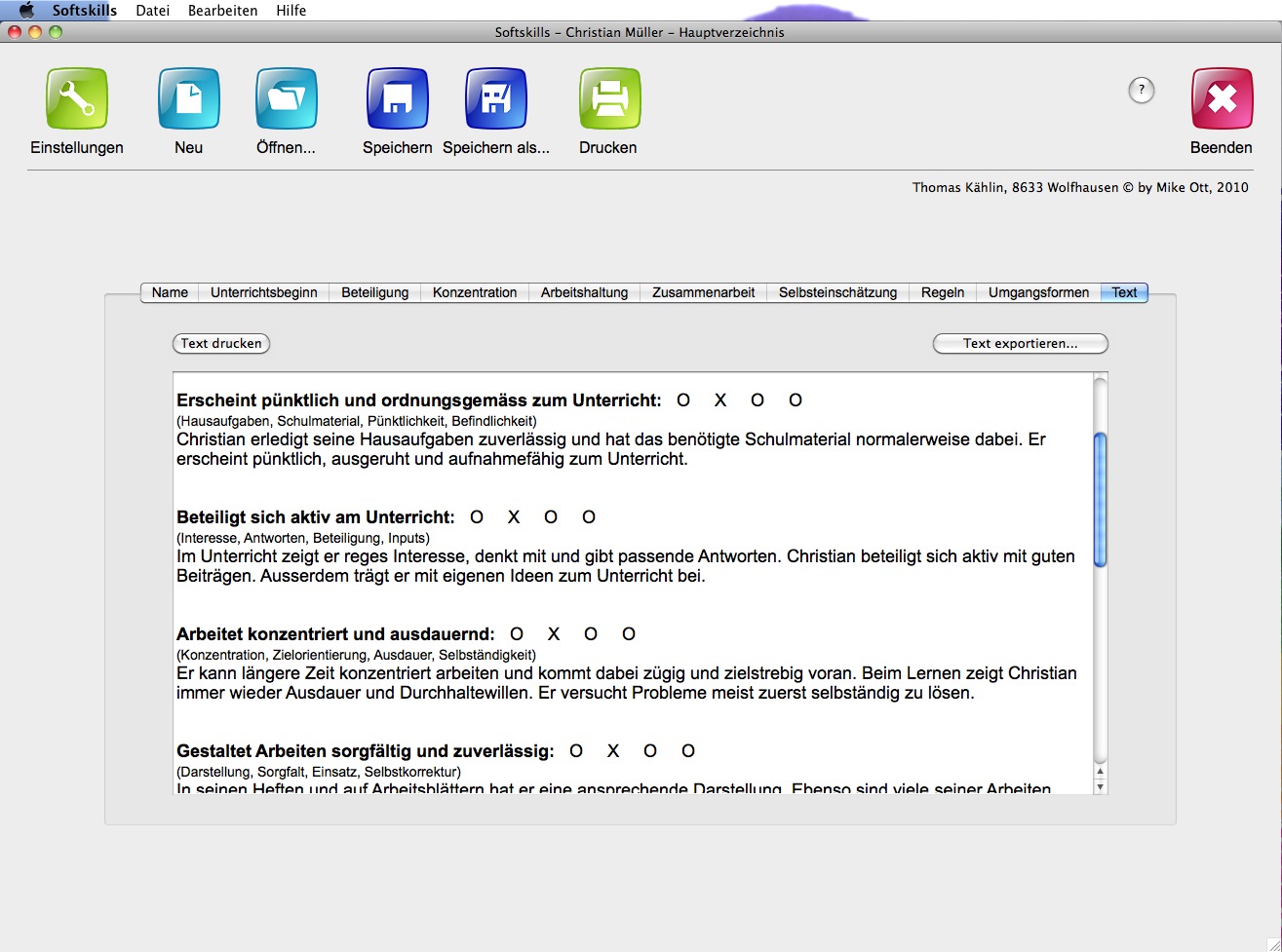The height and width of the screenshot is (952, 1282).
Task: Click the vertical scrollbar thumb of the text area
Action: [x=1101, y=499]
